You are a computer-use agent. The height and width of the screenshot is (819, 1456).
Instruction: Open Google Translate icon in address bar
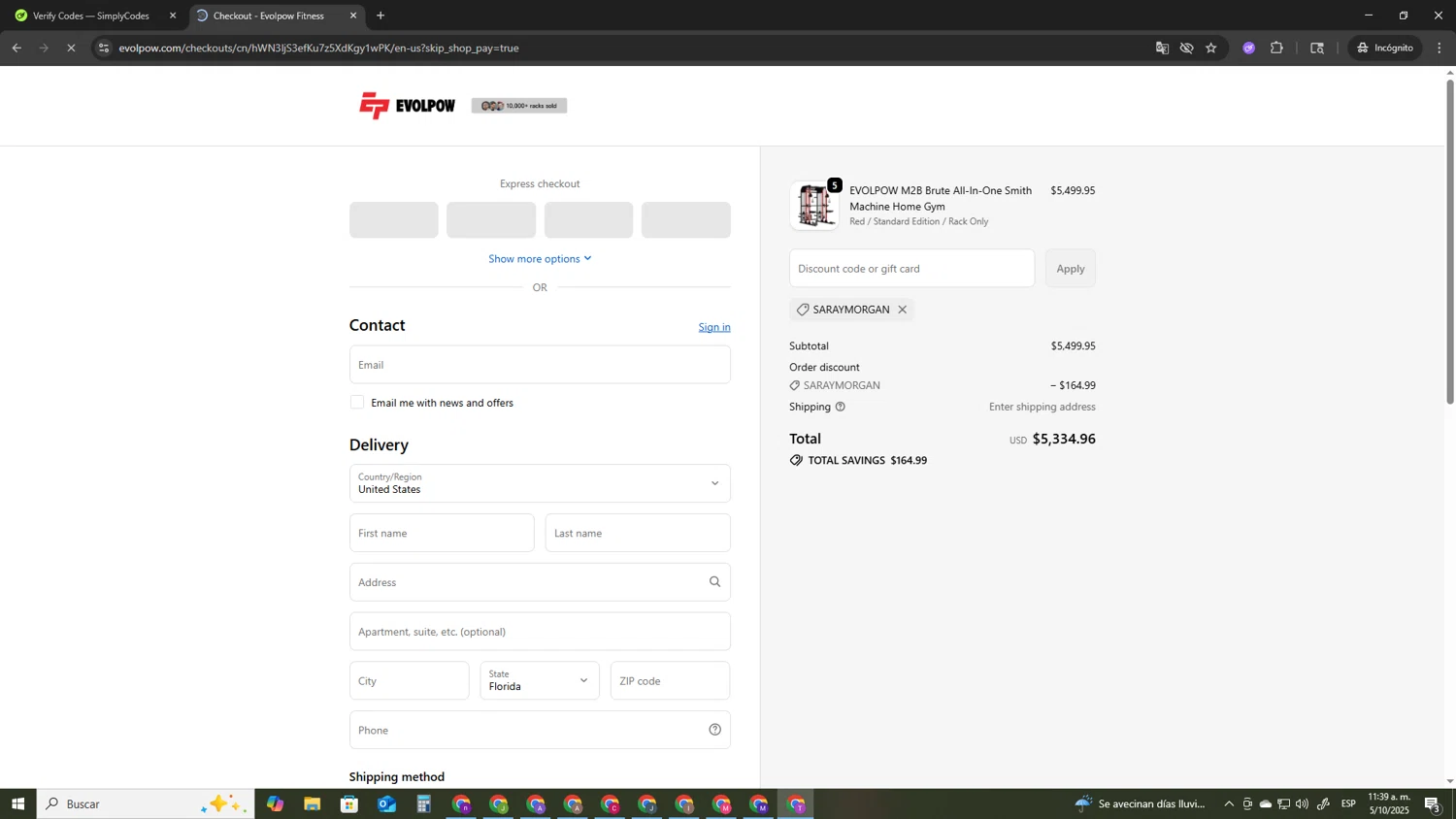pyautogui.click(x=1162, y=48)
